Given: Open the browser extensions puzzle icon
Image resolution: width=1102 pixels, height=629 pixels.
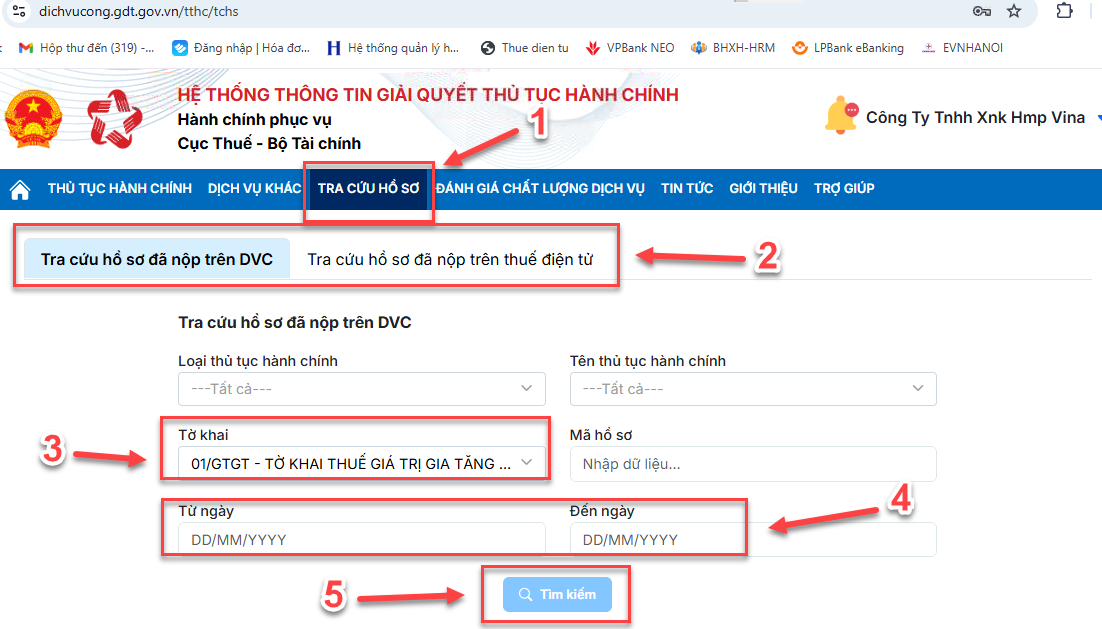Looking at the screenshot, I should [x=1064, y=12].
